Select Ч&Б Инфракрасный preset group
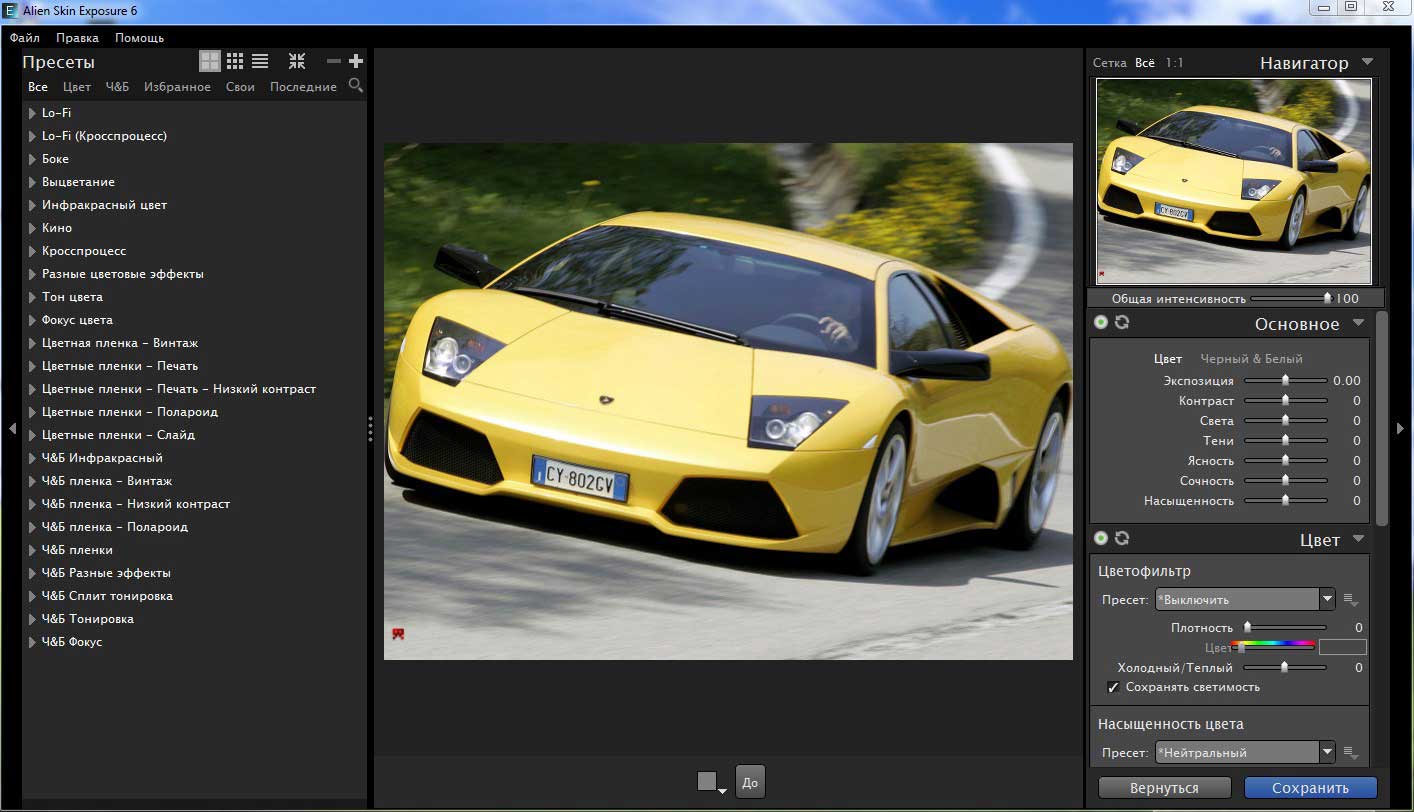Image resolution: width=1414 pixels, height=812 pixels. 102,458
